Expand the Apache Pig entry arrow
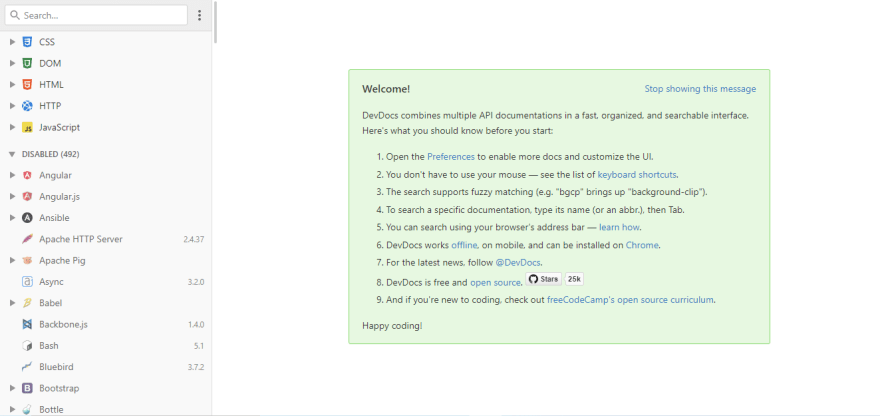Viewport: 880px width, 416px height. pyautogui.click(x=12, y=260)
